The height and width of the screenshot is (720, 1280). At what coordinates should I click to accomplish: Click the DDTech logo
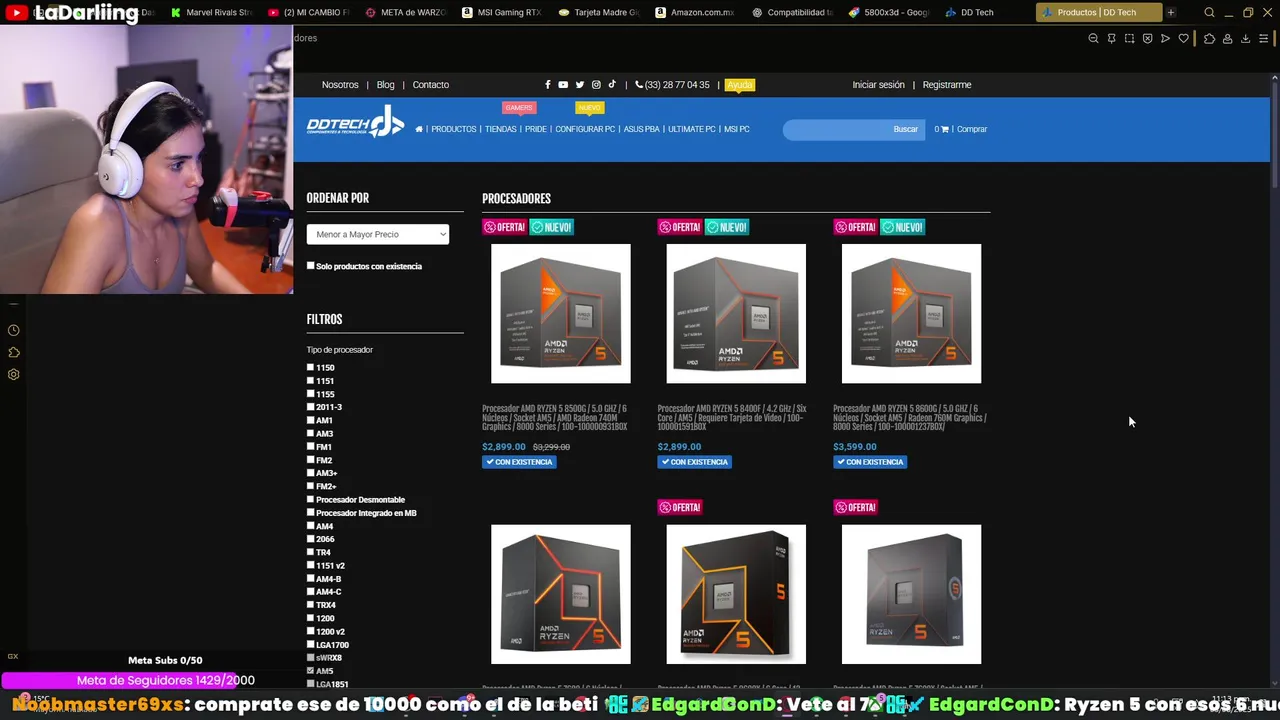355,123
